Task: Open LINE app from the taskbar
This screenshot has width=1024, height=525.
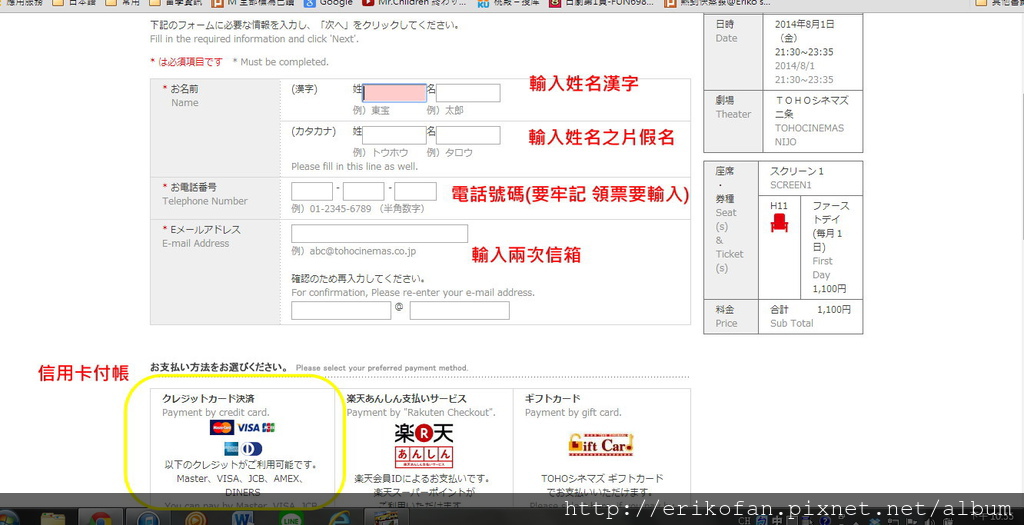Action: [291, 520]
